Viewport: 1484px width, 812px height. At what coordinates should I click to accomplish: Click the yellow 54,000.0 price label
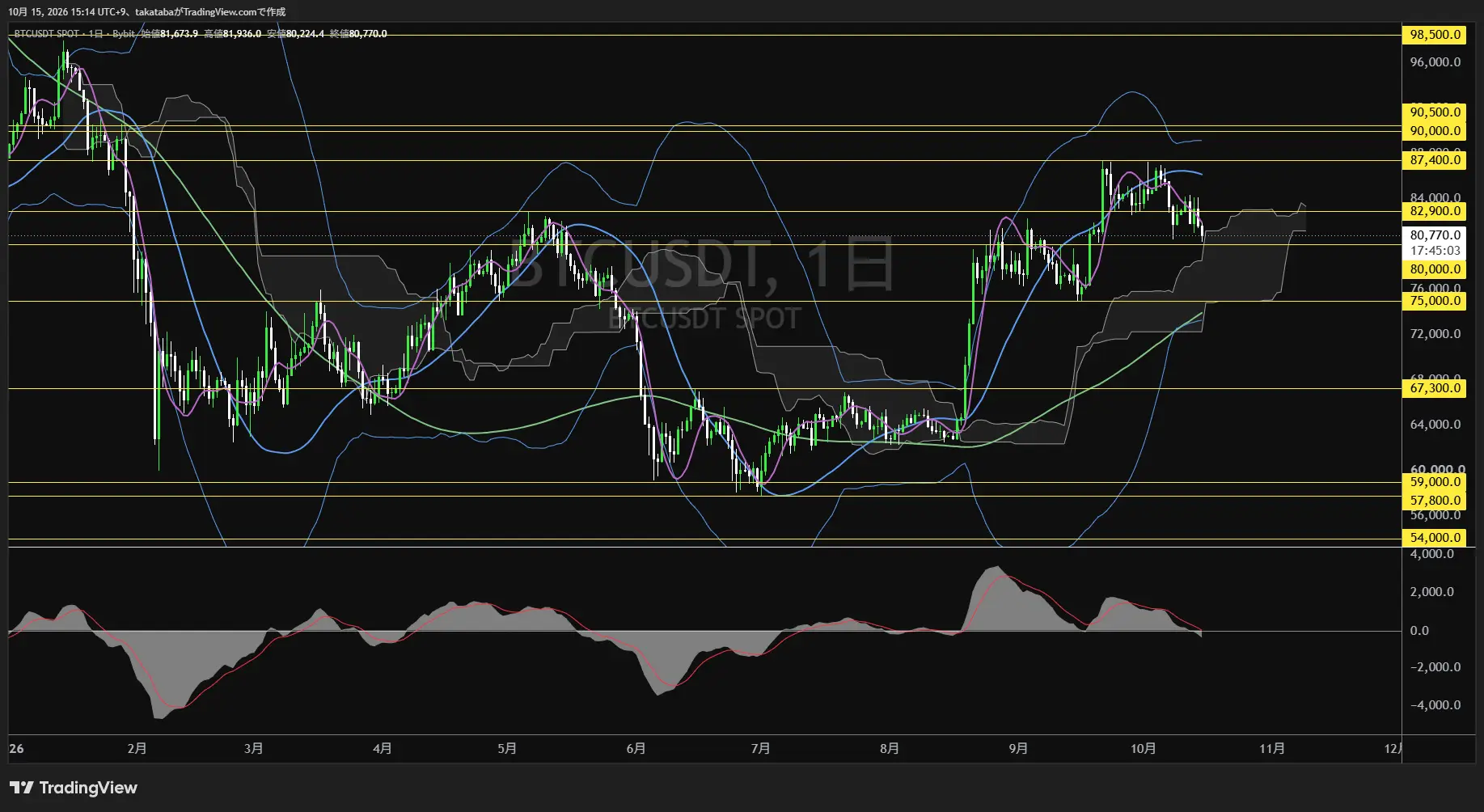point(1435,538)
